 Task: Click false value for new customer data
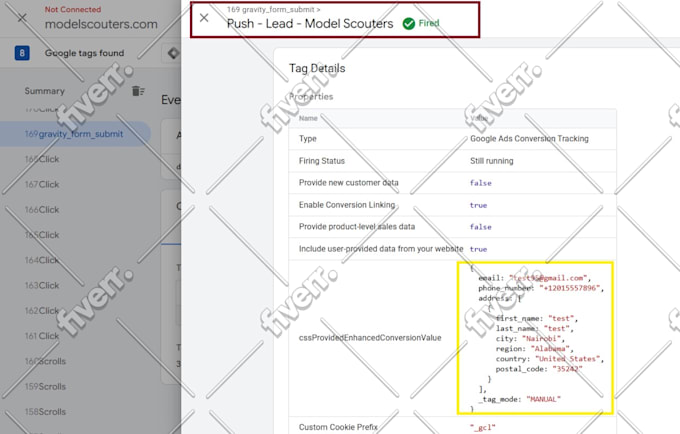pyautogui.click(x=481, y=183)
